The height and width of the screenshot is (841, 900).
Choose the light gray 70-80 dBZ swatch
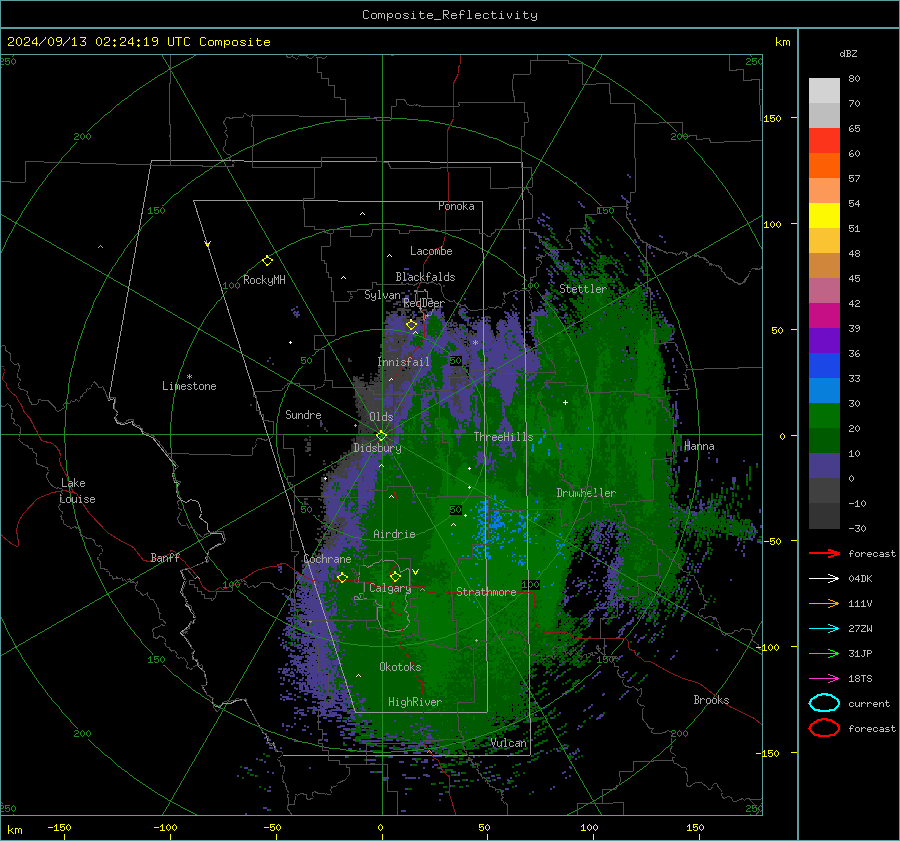(x=824, y=91)
